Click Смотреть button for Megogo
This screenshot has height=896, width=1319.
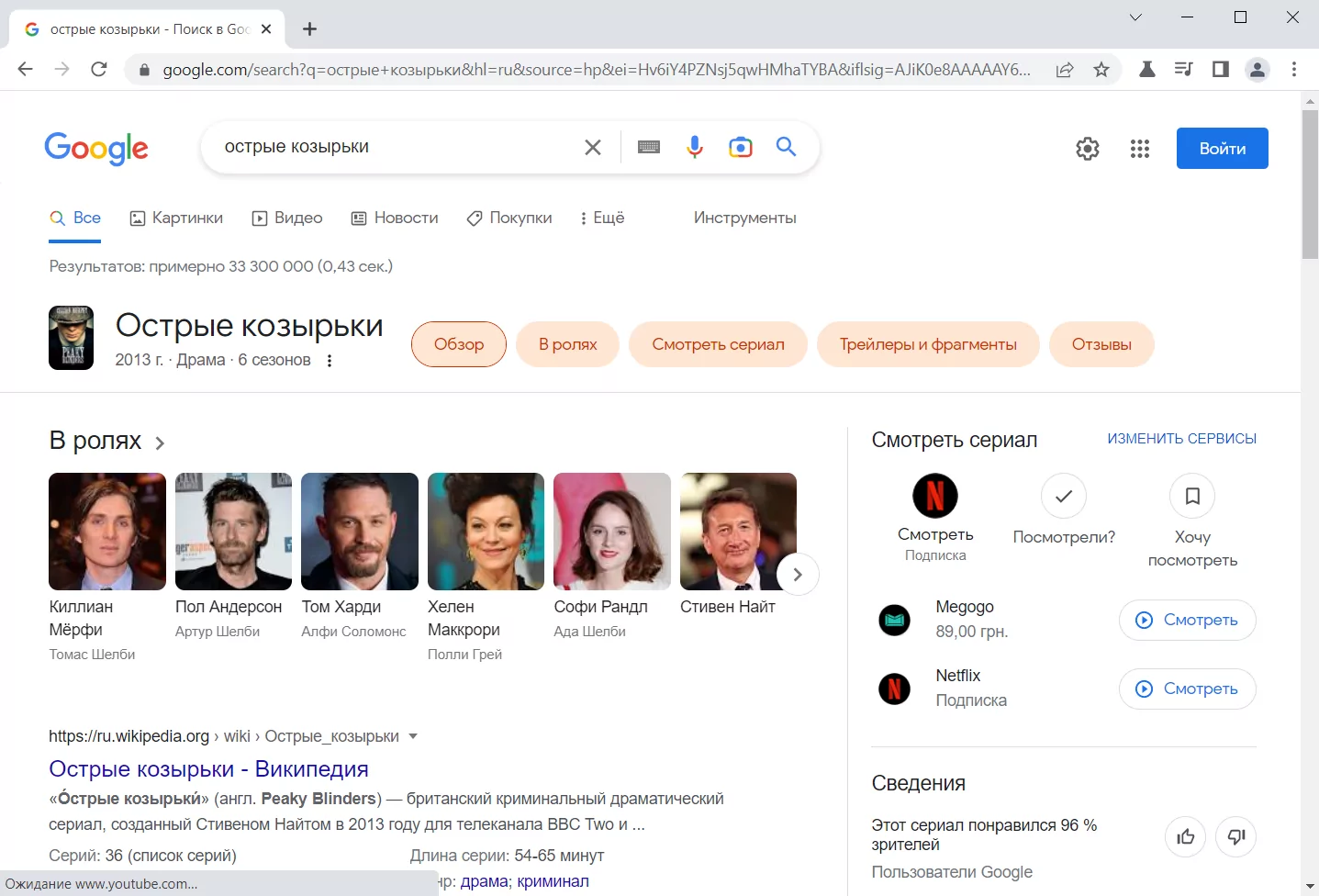pyautogui.click(x=1188, y=620)
